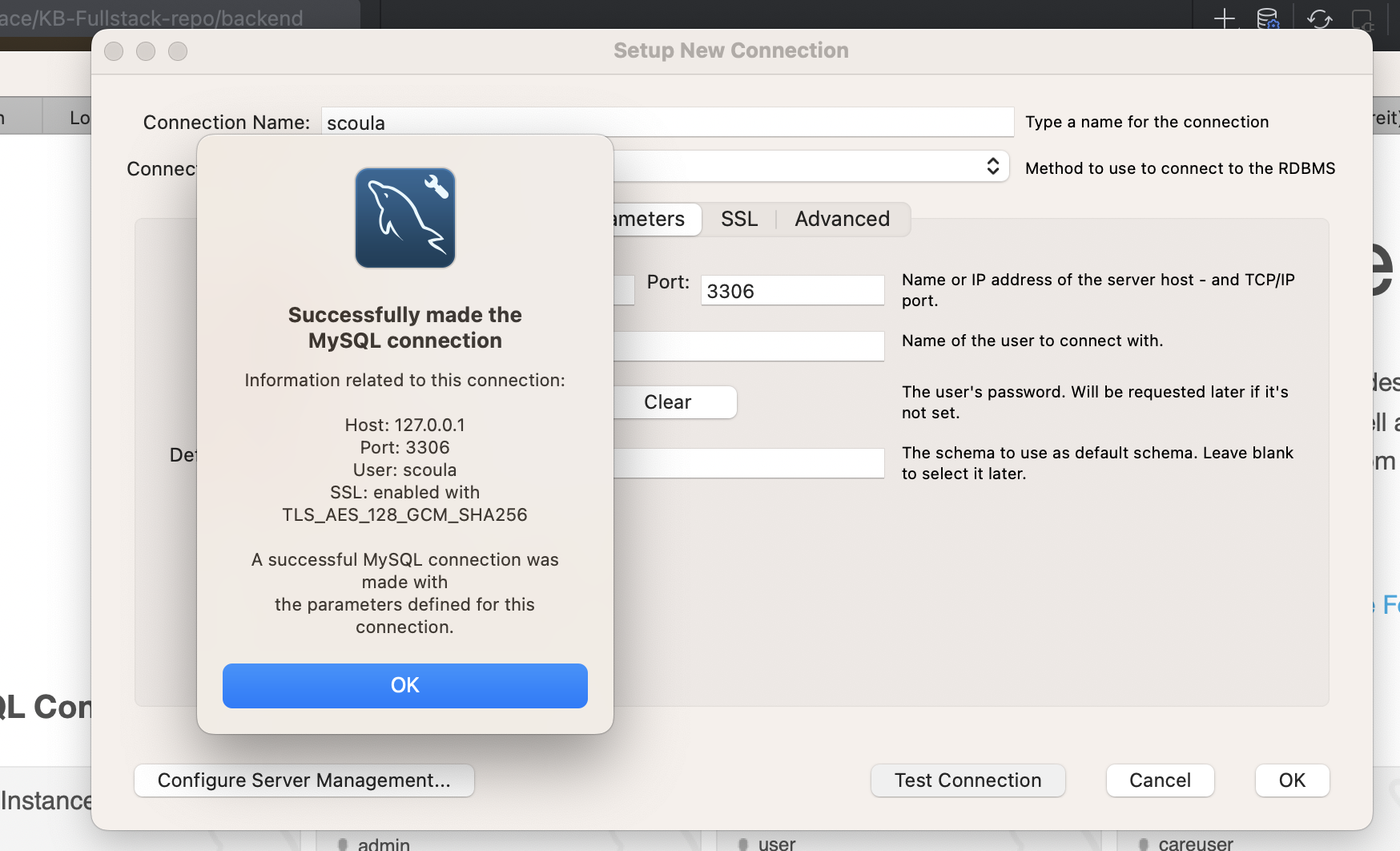The height and width of the screenshot is (851, 1400).
Task: Click the 'Port: 3306' line in alert
Action: (404, 447)
